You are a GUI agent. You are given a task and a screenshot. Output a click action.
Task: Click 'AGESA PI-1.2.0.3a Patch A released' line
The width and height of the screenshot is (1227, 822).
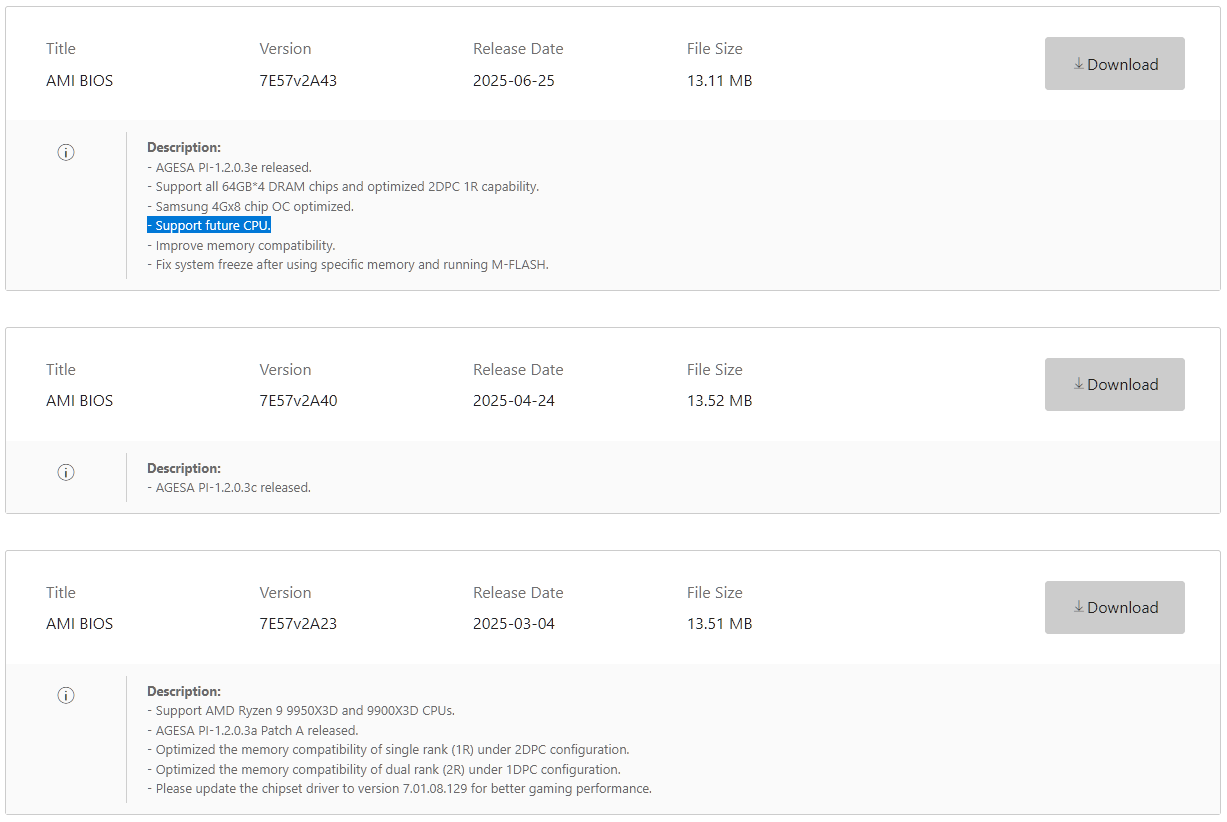click(252, 730)
